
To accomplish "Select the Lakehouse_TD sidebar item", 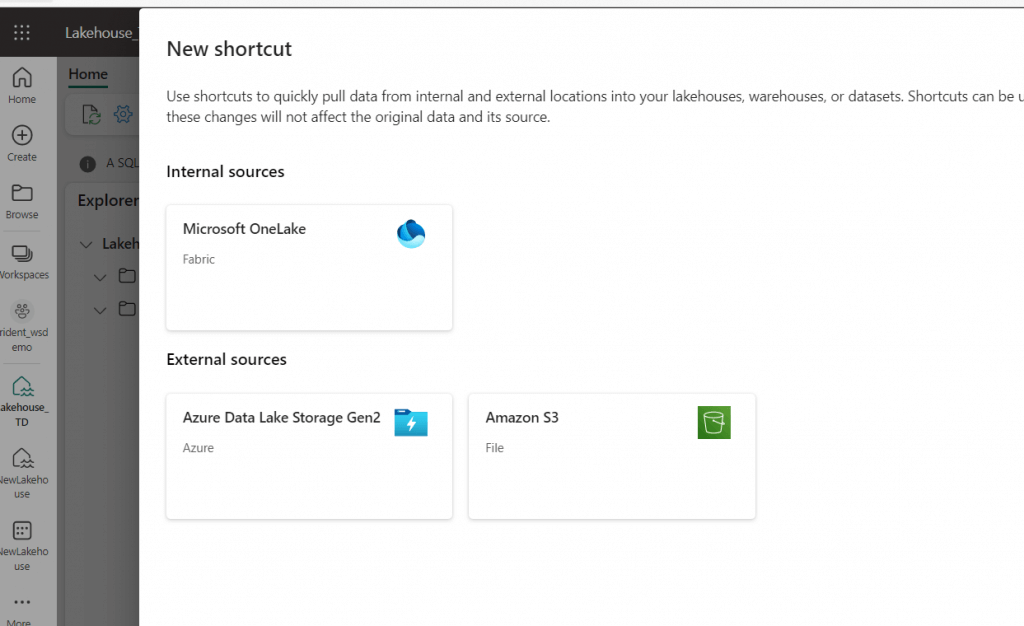I will pyautogui.click(x=22, y=401).
